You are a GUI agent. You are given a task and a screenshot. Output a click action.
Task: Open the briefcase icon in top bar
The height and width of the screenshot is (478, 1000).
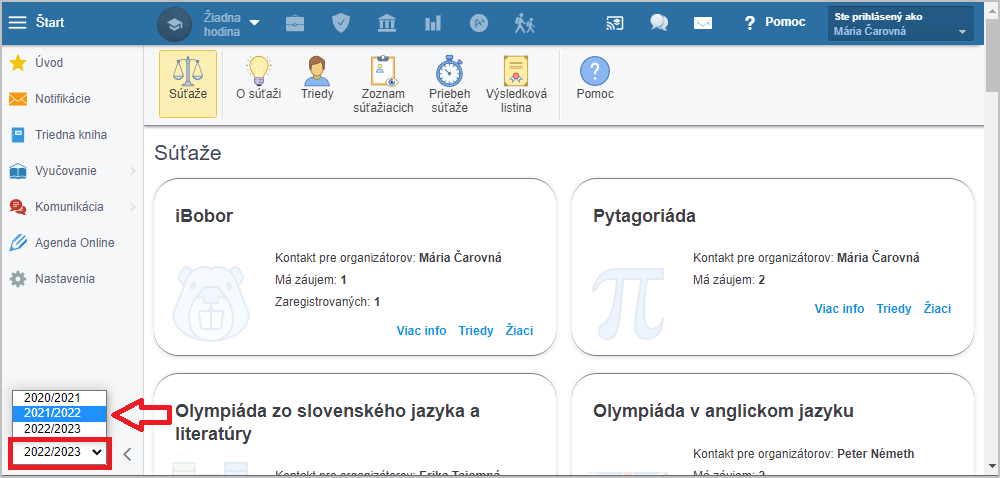click(295, 24)
